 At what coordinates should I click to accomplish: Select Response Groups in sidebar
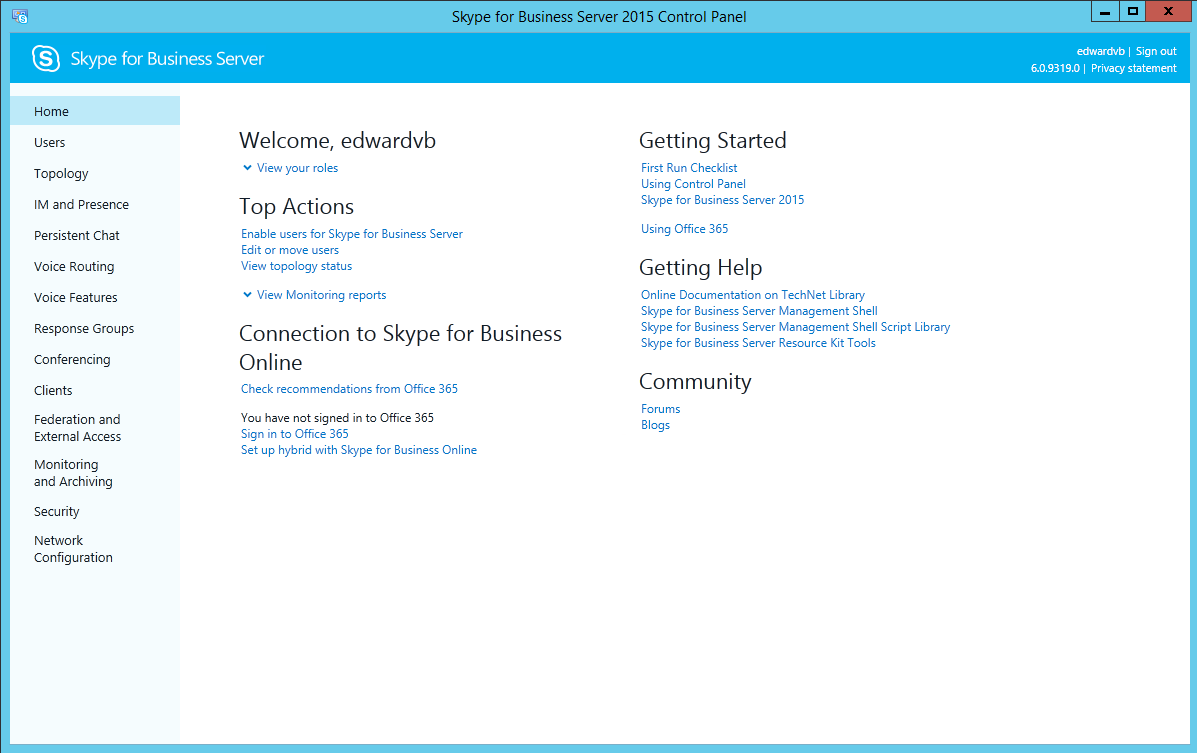(84, 329)
